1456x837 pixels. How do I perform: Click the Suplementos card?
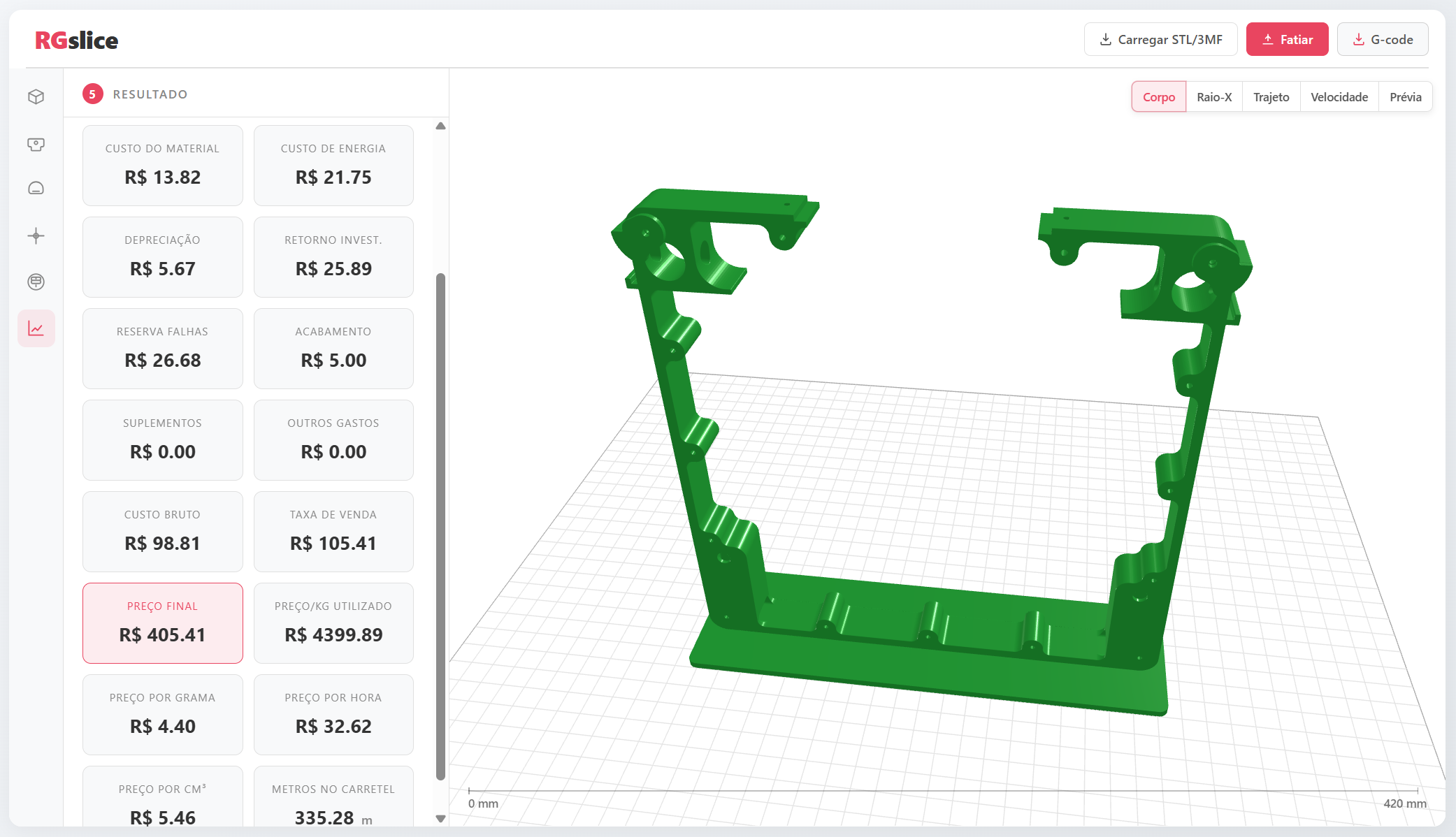pos(163,440)
